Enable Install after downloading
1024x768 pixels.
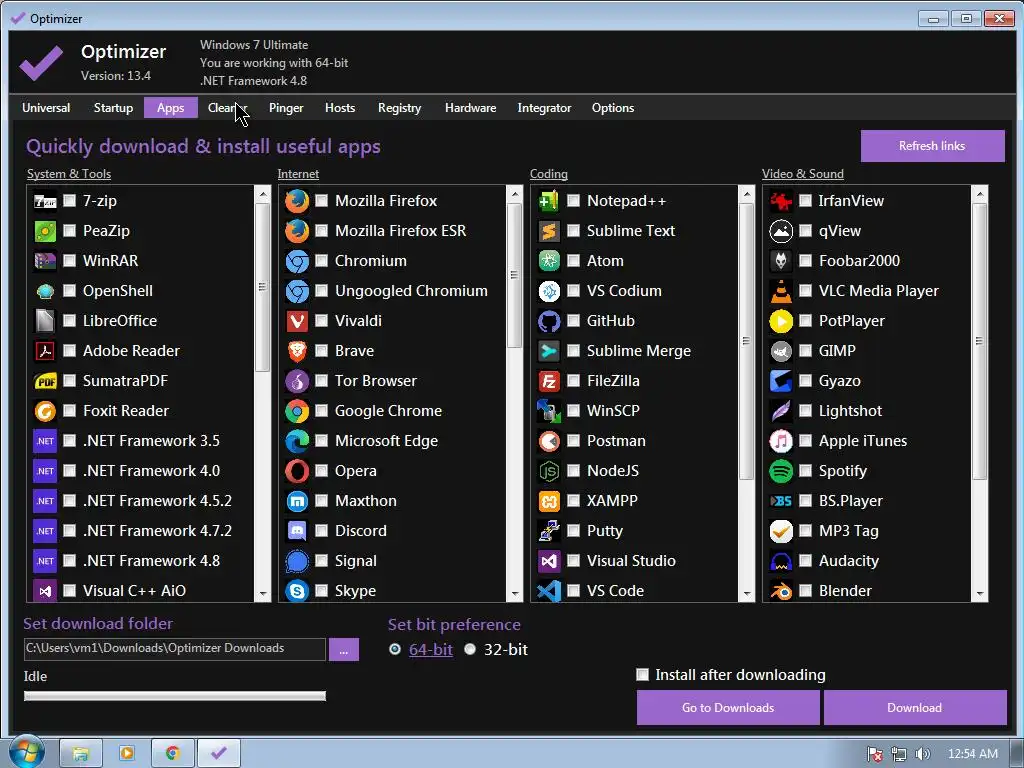(x=643, y=675)
